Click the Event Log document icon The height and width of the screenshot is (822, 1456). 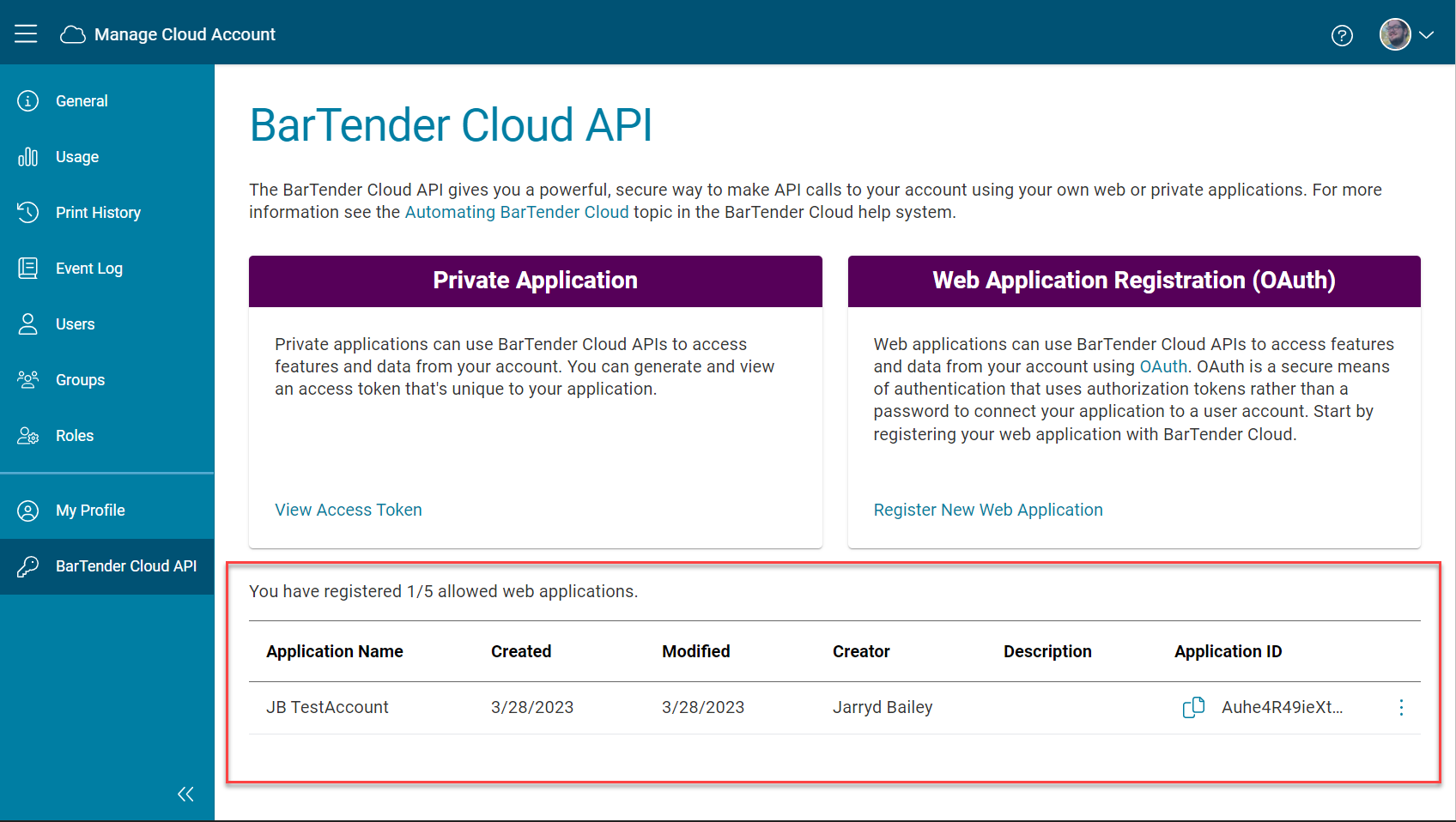click(x=28, y=269)
